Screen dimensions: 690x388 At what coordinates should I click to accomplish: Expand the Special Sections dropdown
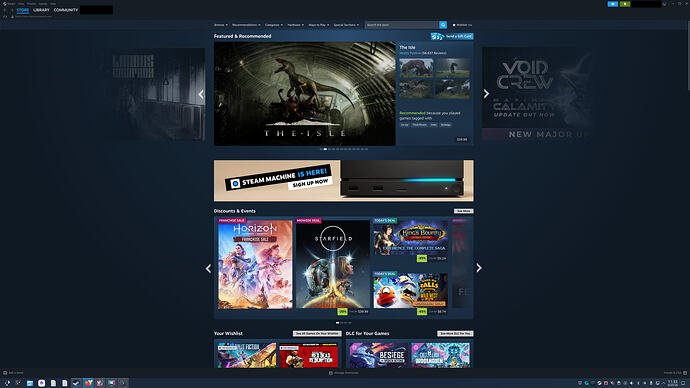pos(346,25)
